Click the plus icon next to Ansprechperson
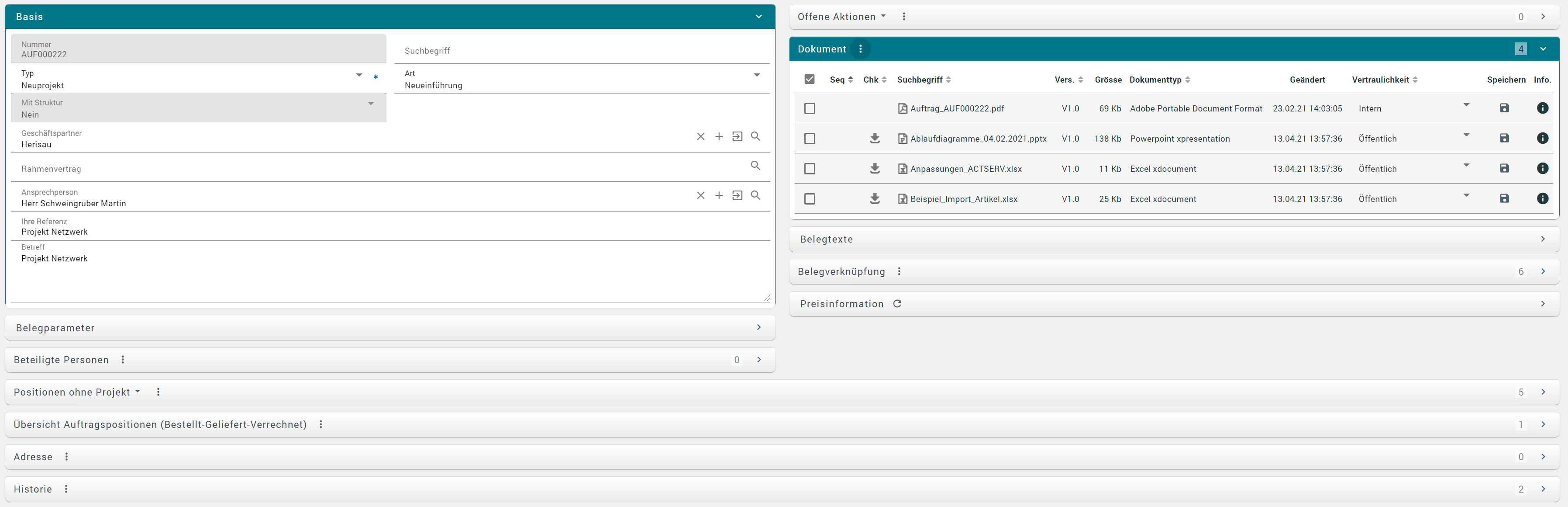 pyautogui.click(x=719, y=196)
